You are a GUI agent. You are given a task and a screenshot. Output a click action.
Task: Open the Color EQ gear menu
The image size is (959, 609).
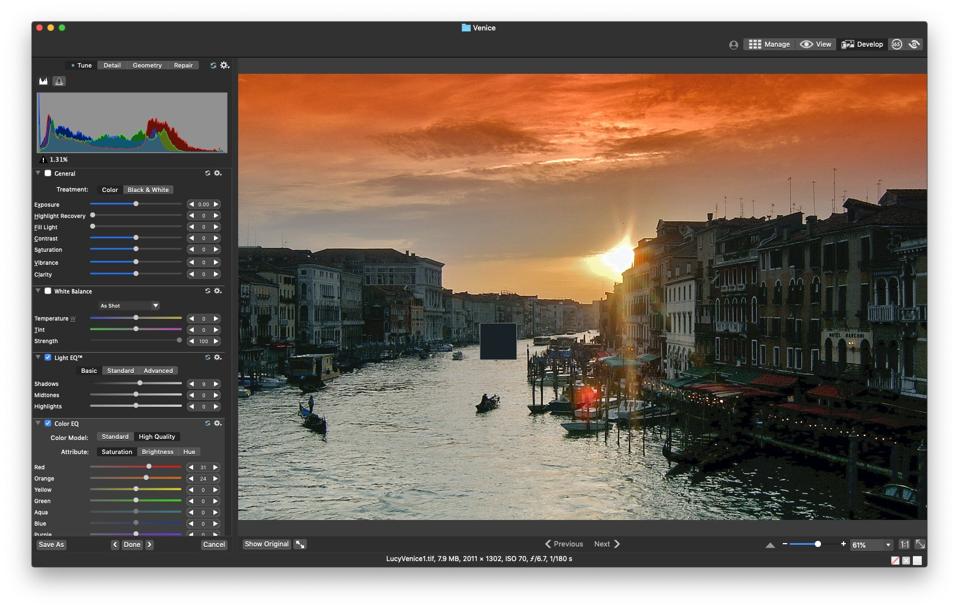pos(218,423)
